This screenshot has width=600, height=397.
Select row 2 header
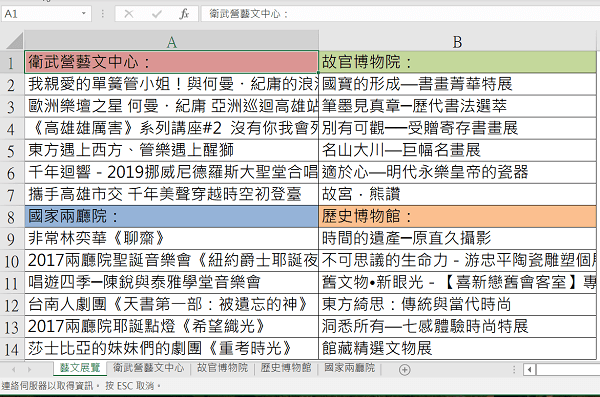[12, 84]
